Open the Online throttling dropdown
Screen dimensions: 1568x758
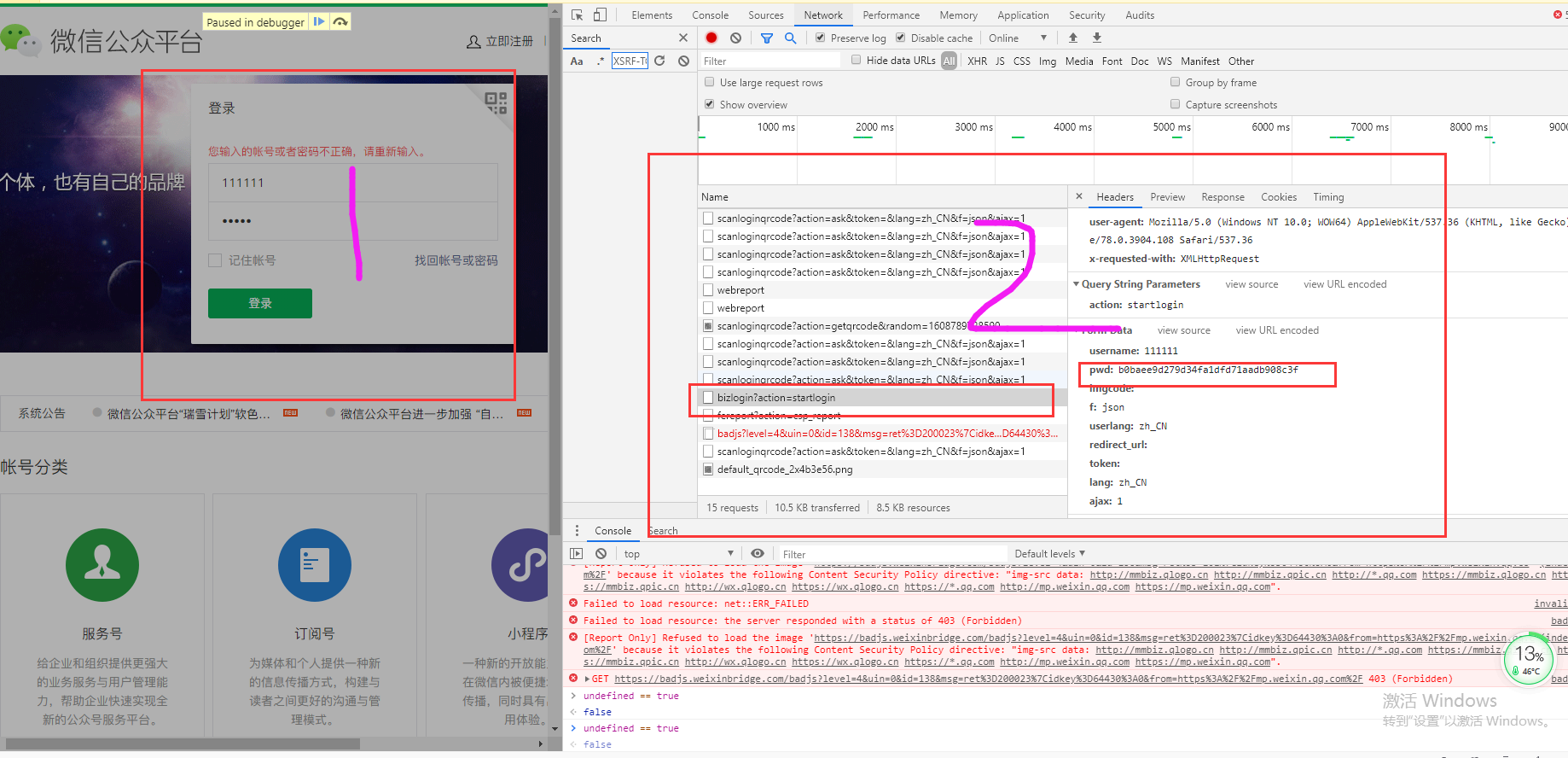pyautogui.click(x=1018, y=38)
